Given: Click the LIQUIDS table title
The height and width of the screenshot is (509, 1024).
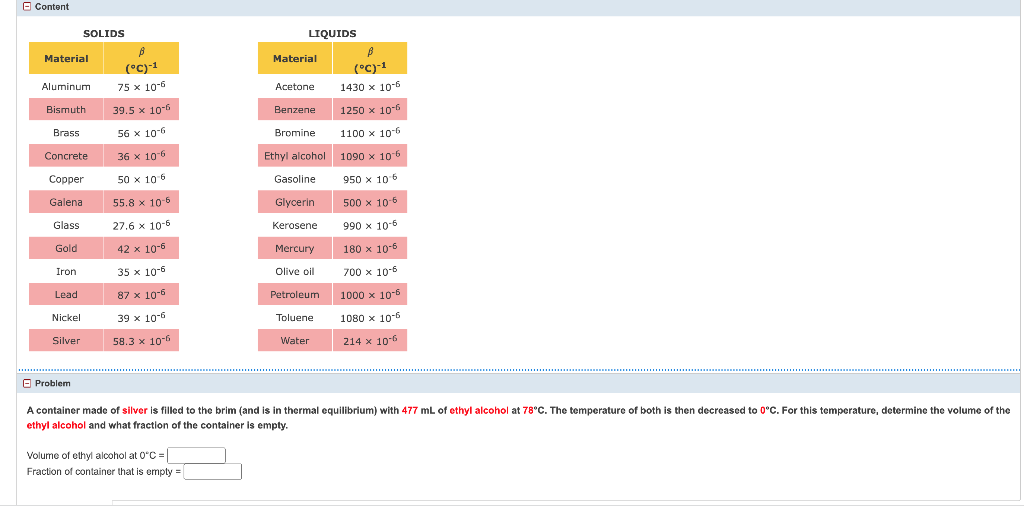Looking at the screenshot, I should [x=332, y=33].
